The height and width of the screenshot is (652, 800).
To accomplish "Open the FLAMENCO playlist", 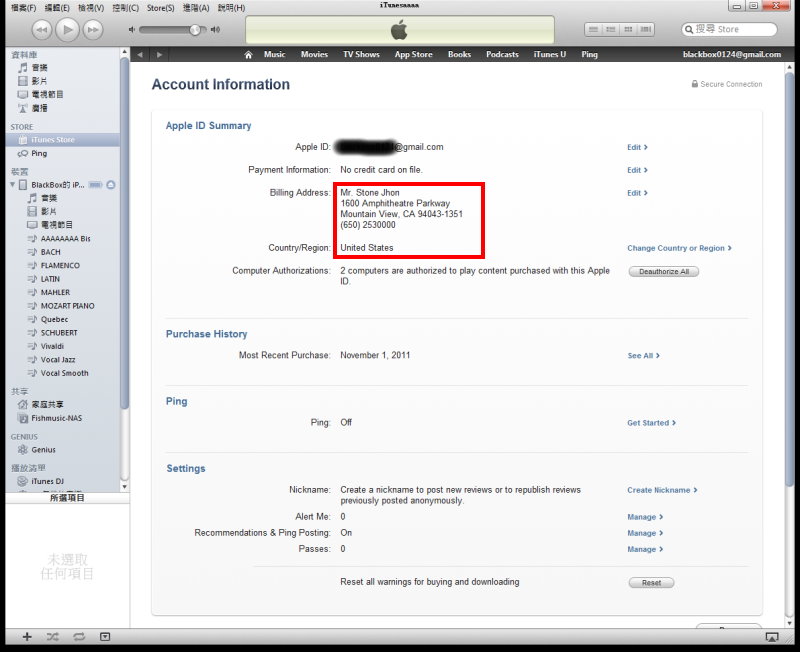I will click(60, 265).
